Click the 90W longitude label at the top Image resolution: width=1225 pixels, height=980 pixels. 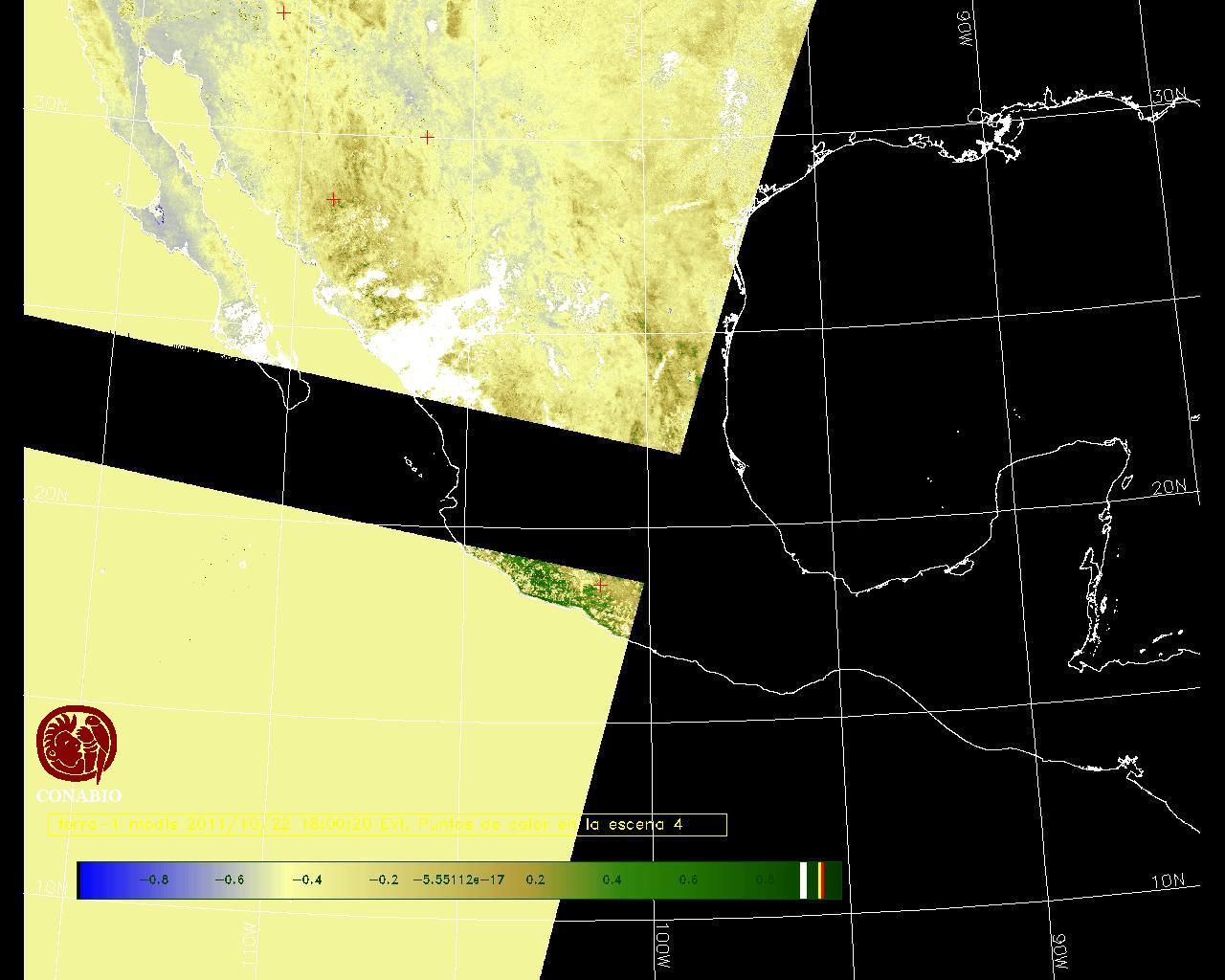965,31
